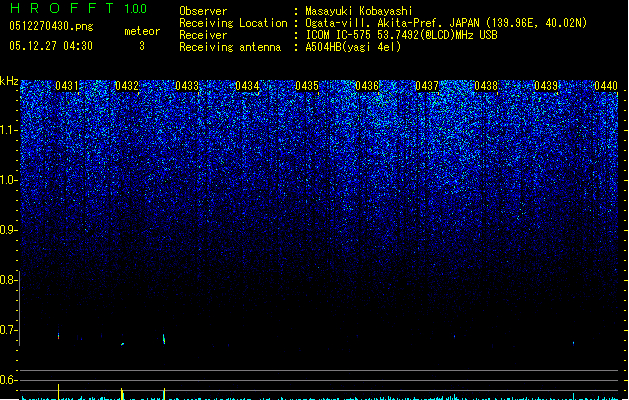Click the 0435 time marker
Screen dimensions: 629x400
[307, 85]
